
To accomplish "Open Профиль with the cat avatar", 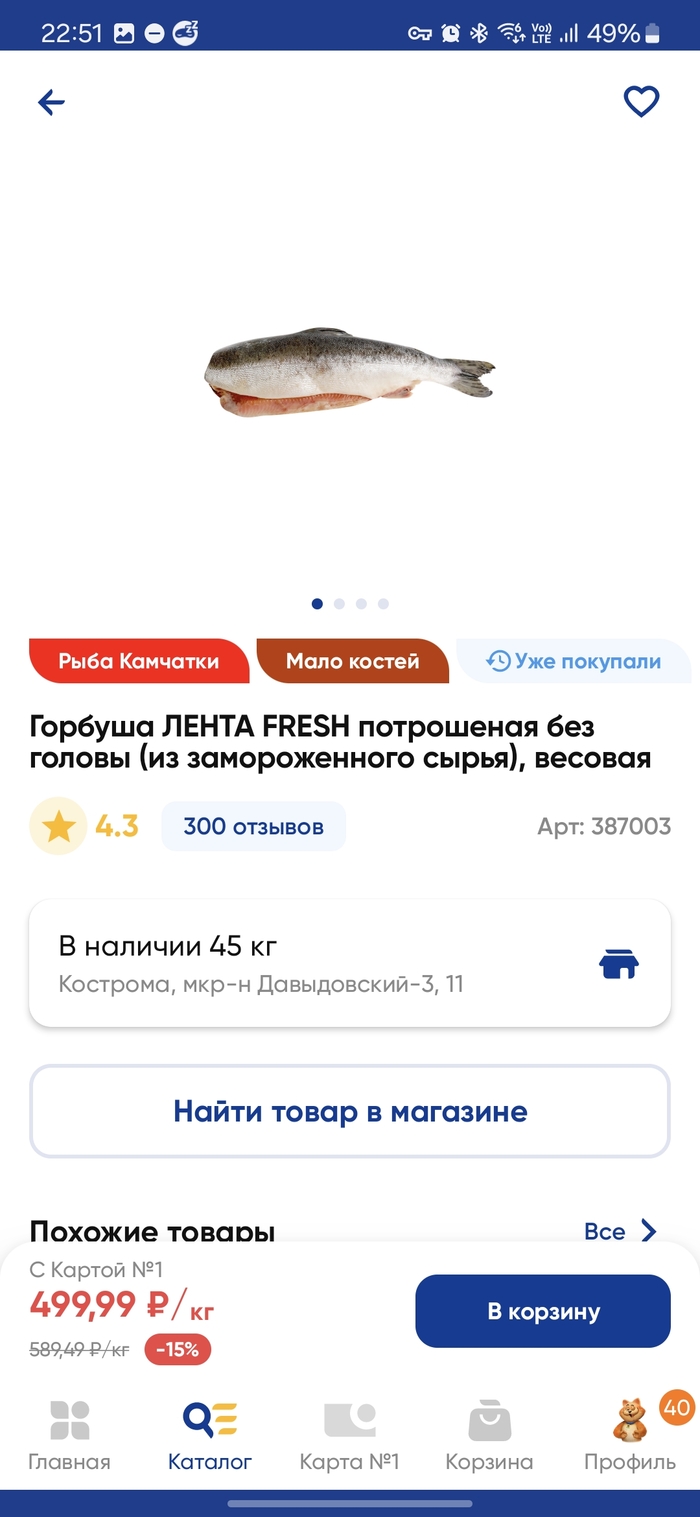I will coord(630,1435).
